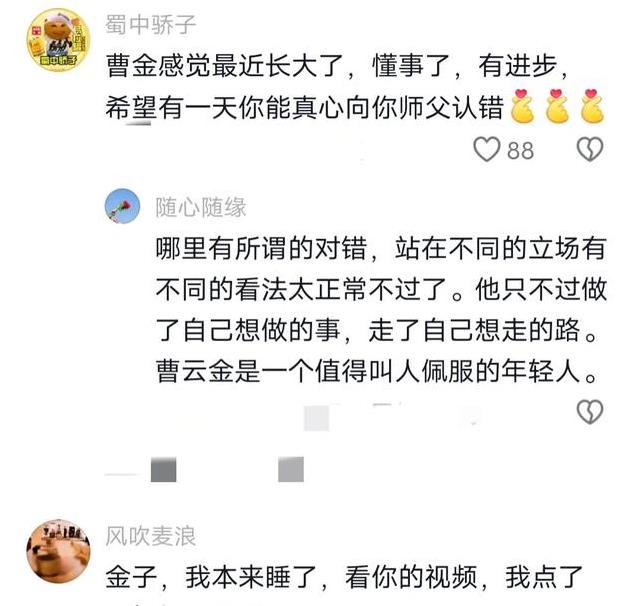Click the username 蜀中骄子
This screenshot has height=606, width=636.
151,24
